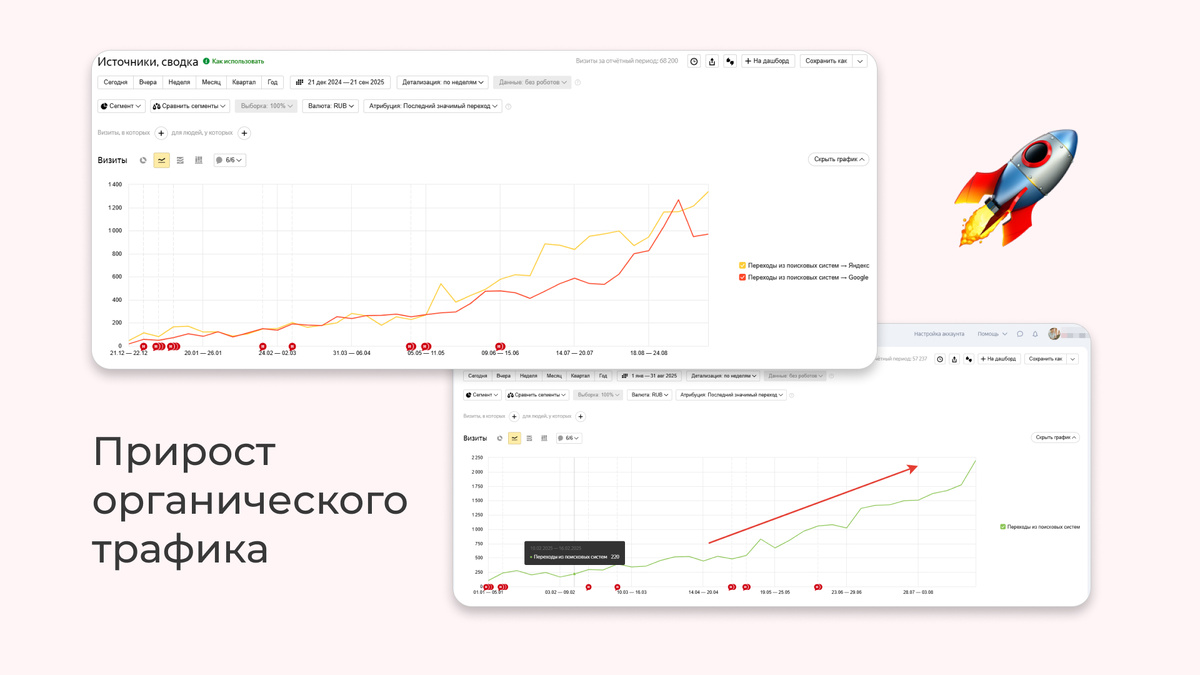This screenshot has height=675, width=1200.
Task: Click 'Сохранить как' button in upper report
Action: pyautogui.click(x=826, y=61)
